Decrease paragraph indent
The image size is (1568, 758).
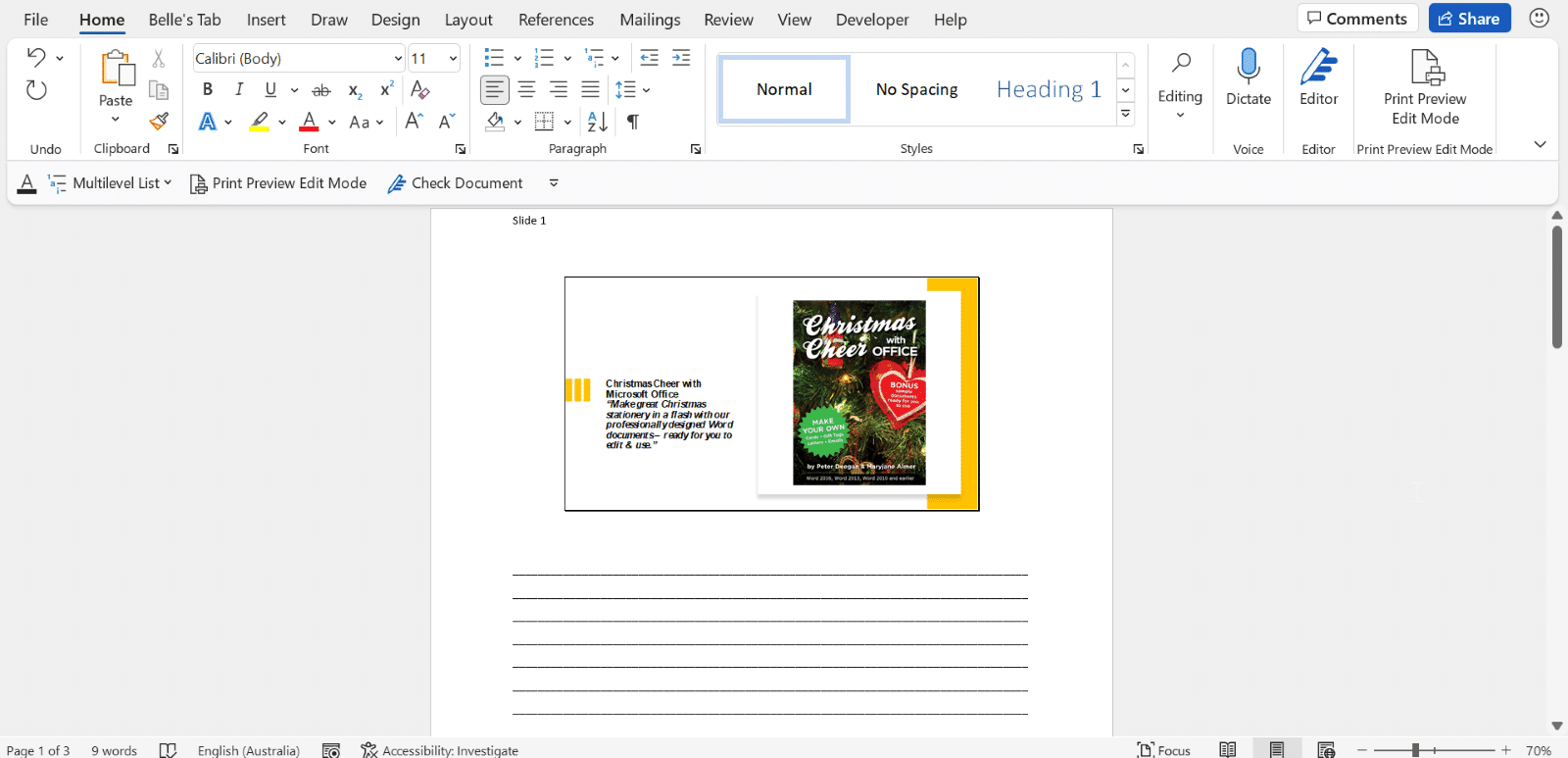tap(649, 58)
